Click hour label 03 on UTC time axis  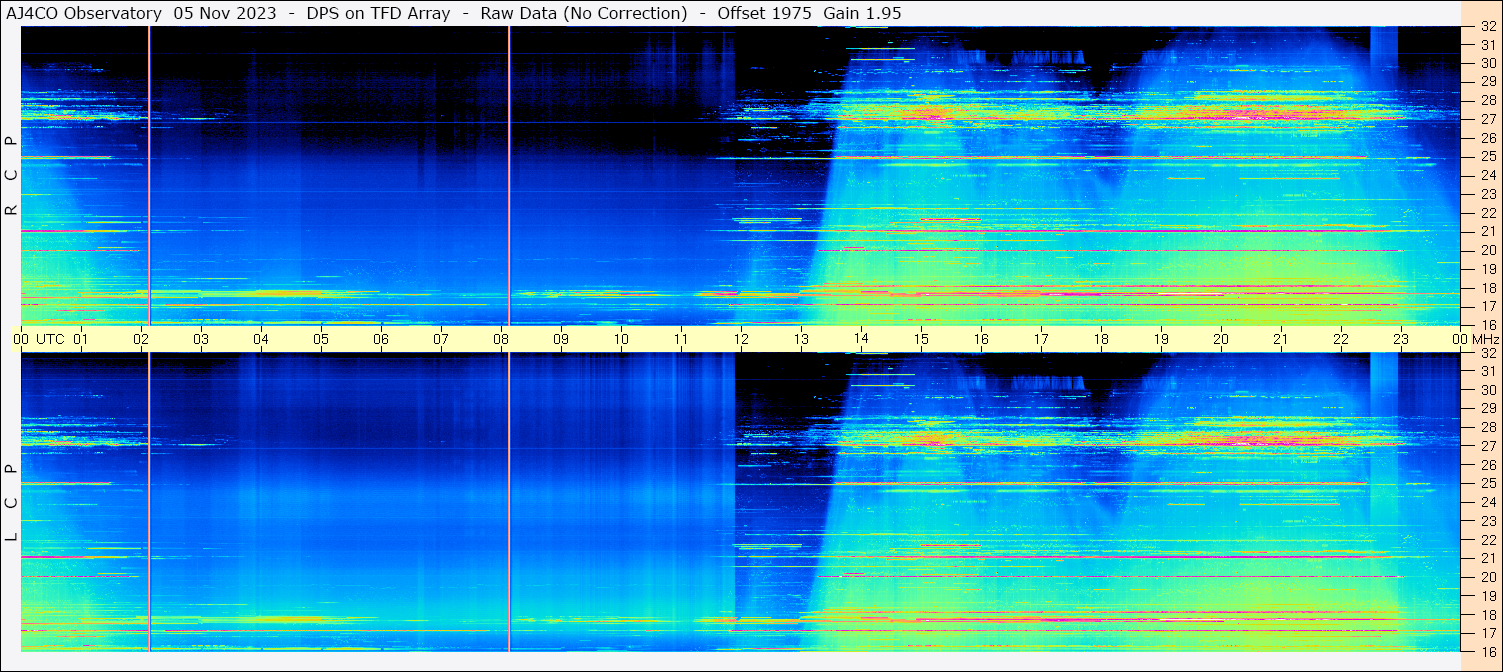coord(201,339)
